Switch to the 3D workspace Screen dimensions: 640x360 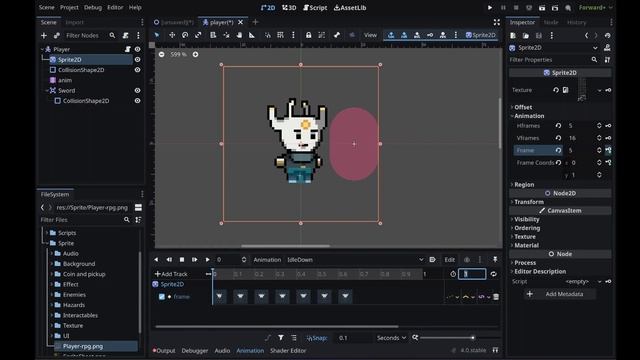pos(289,7)
